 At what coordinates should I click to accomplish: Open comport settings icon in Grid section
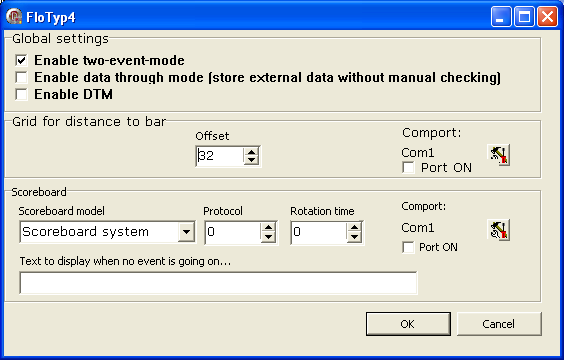[499, 155]
